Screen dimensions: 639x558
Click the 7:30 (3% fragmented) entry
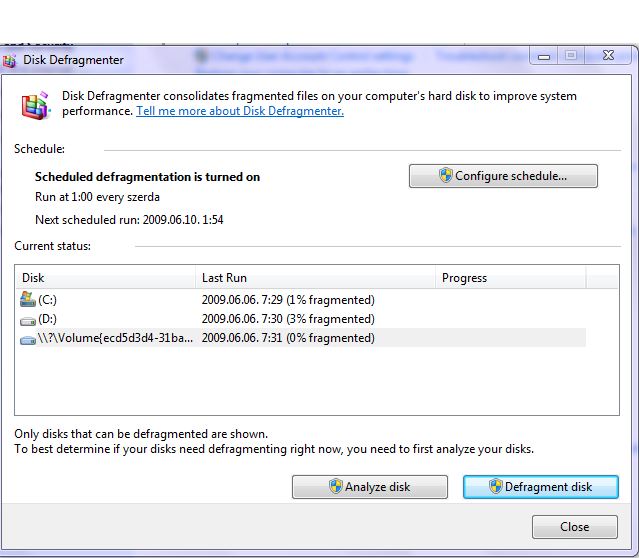288,319
